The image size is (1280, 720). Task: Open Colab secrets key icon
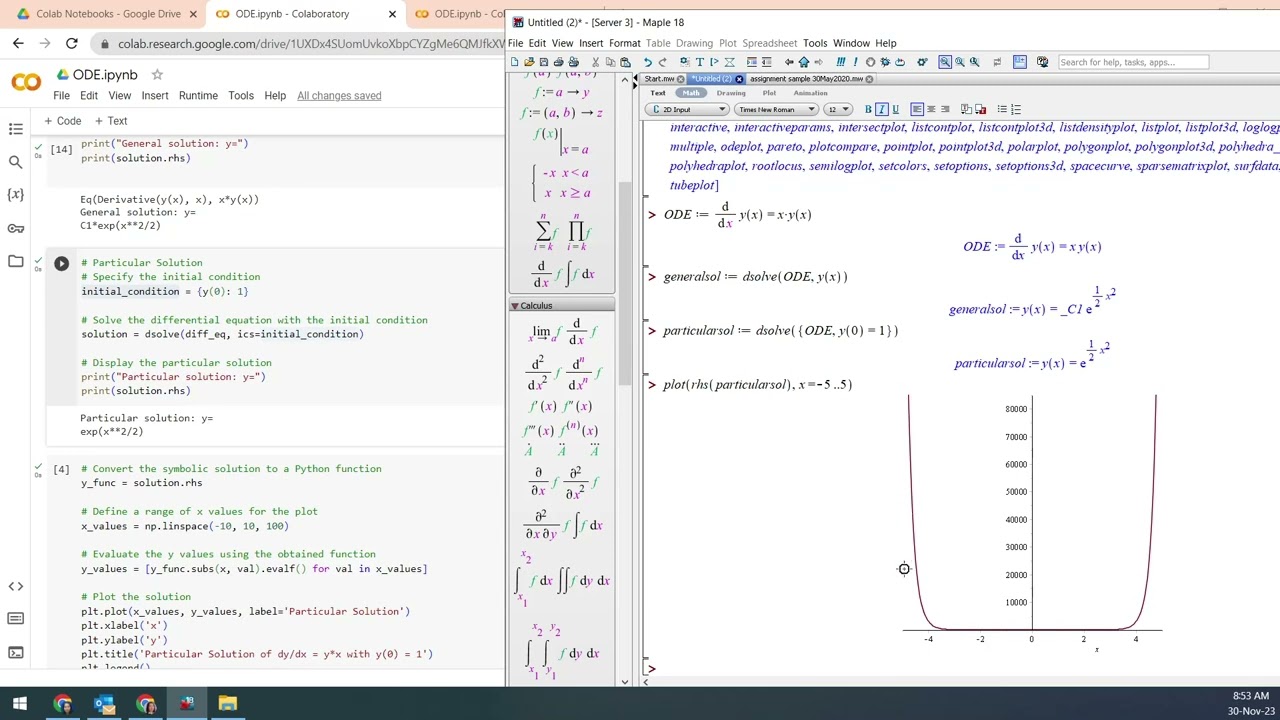point(15,228)
